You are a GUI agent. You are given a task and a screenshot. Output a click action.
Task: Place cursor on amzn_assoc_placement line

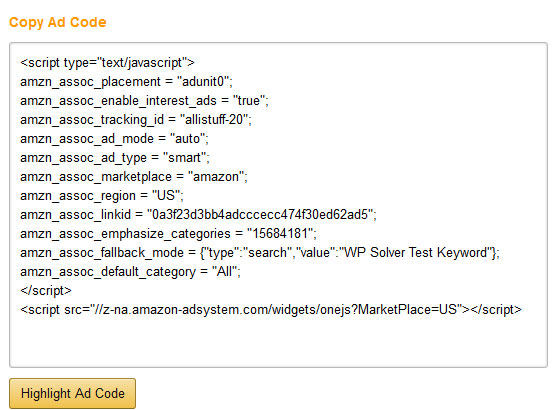coord(126,81)
